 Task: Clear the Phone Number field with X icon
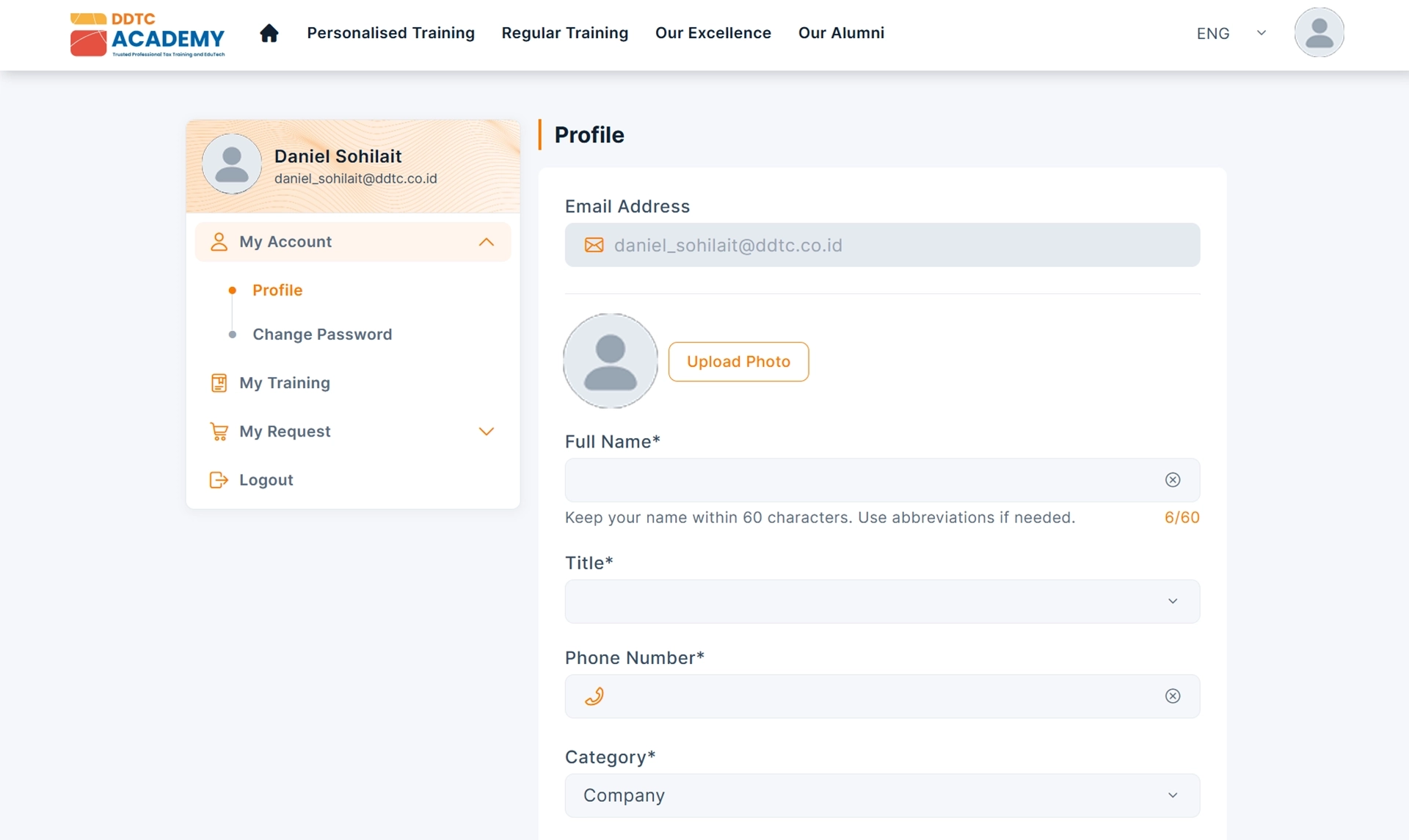click(x=1172, y=696)
